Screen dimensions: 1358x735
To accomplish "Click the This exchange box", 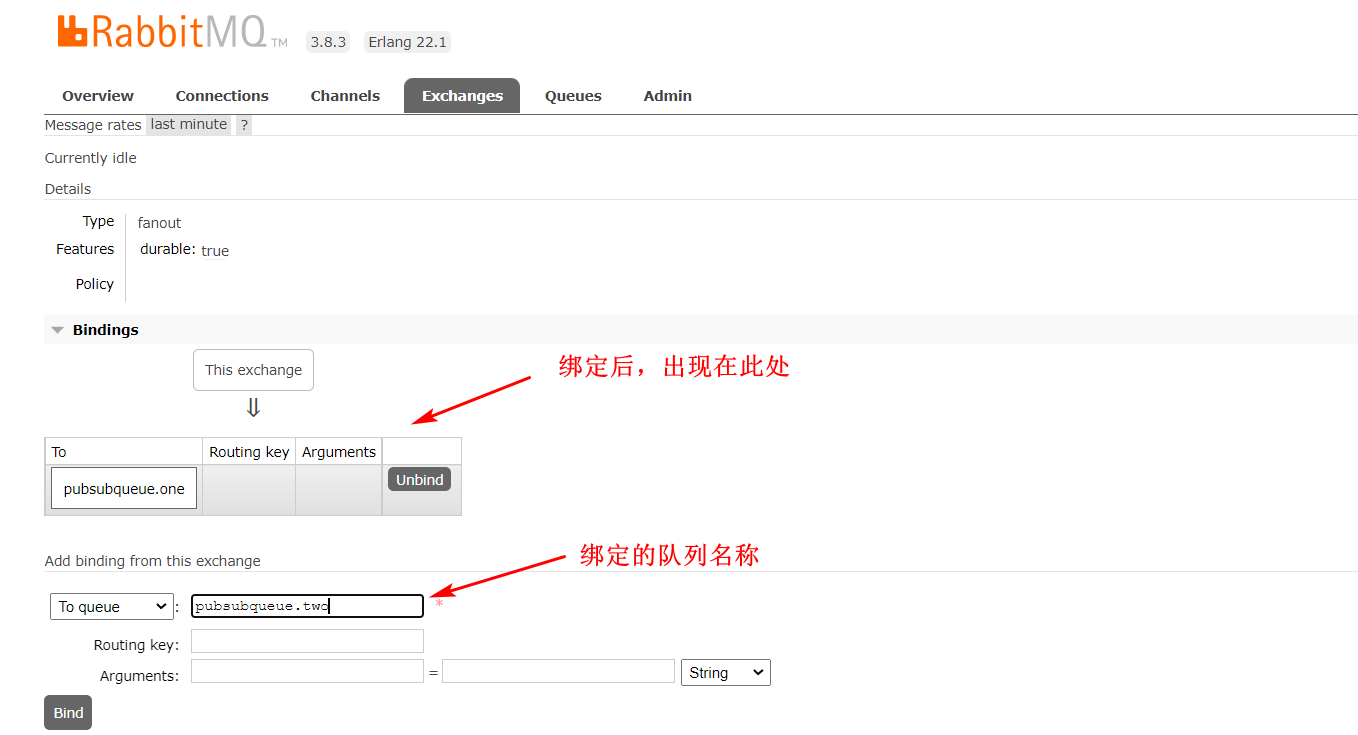I will tap(253, 370).
